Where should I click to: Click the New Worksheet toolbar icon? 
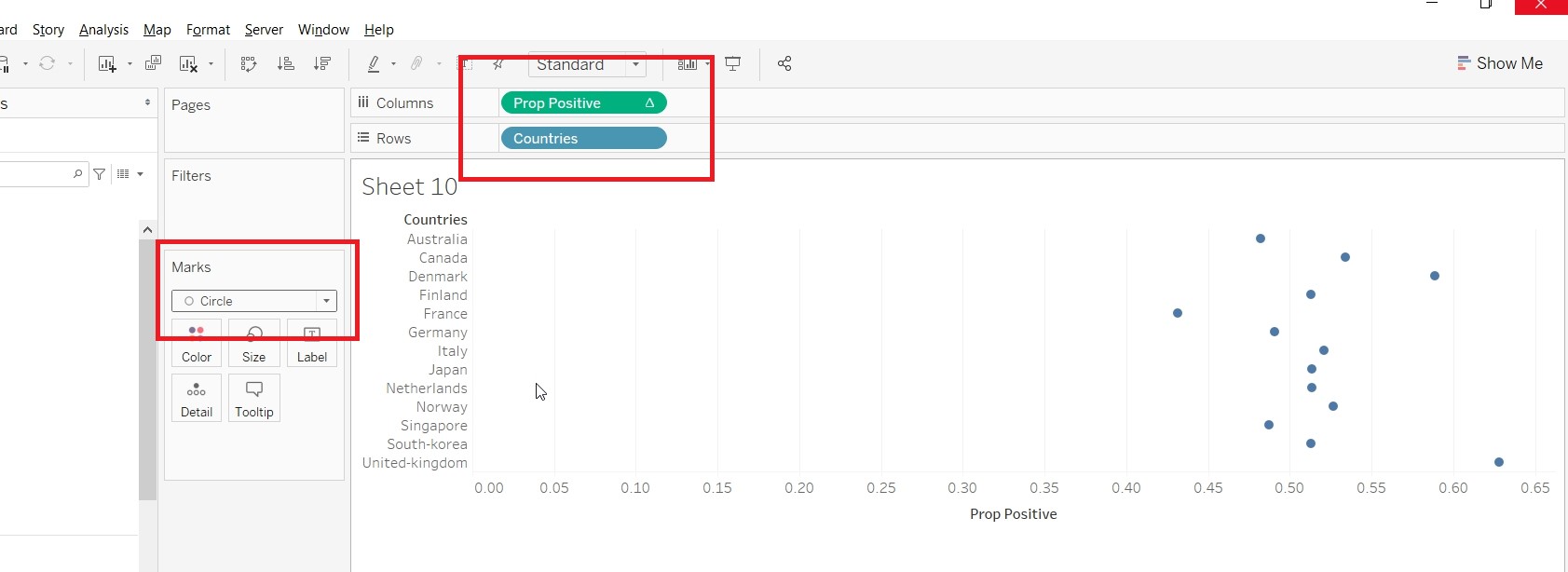coord(107,63)
